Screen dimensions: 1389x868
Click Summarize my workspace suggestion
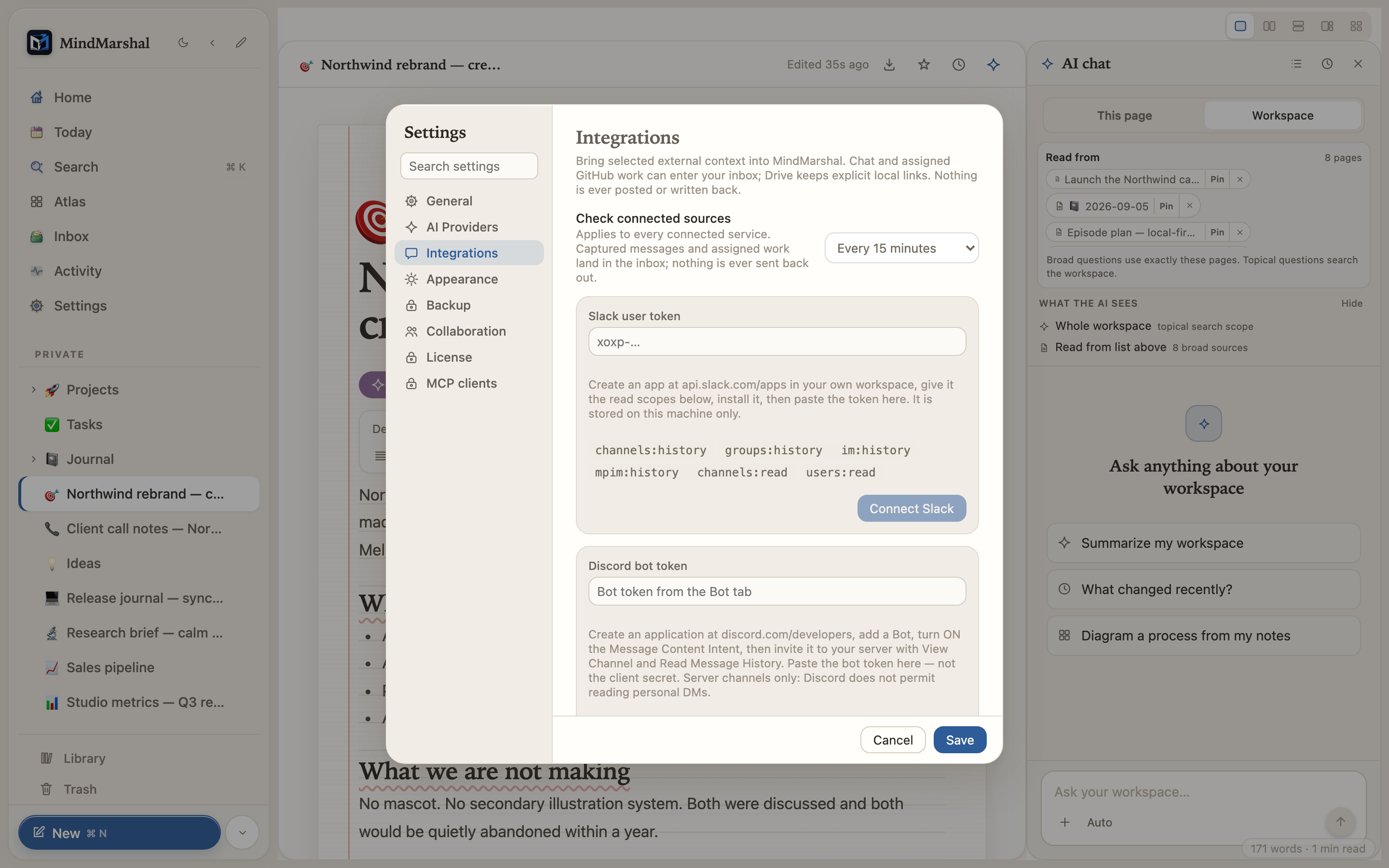tap(1203, 542)
